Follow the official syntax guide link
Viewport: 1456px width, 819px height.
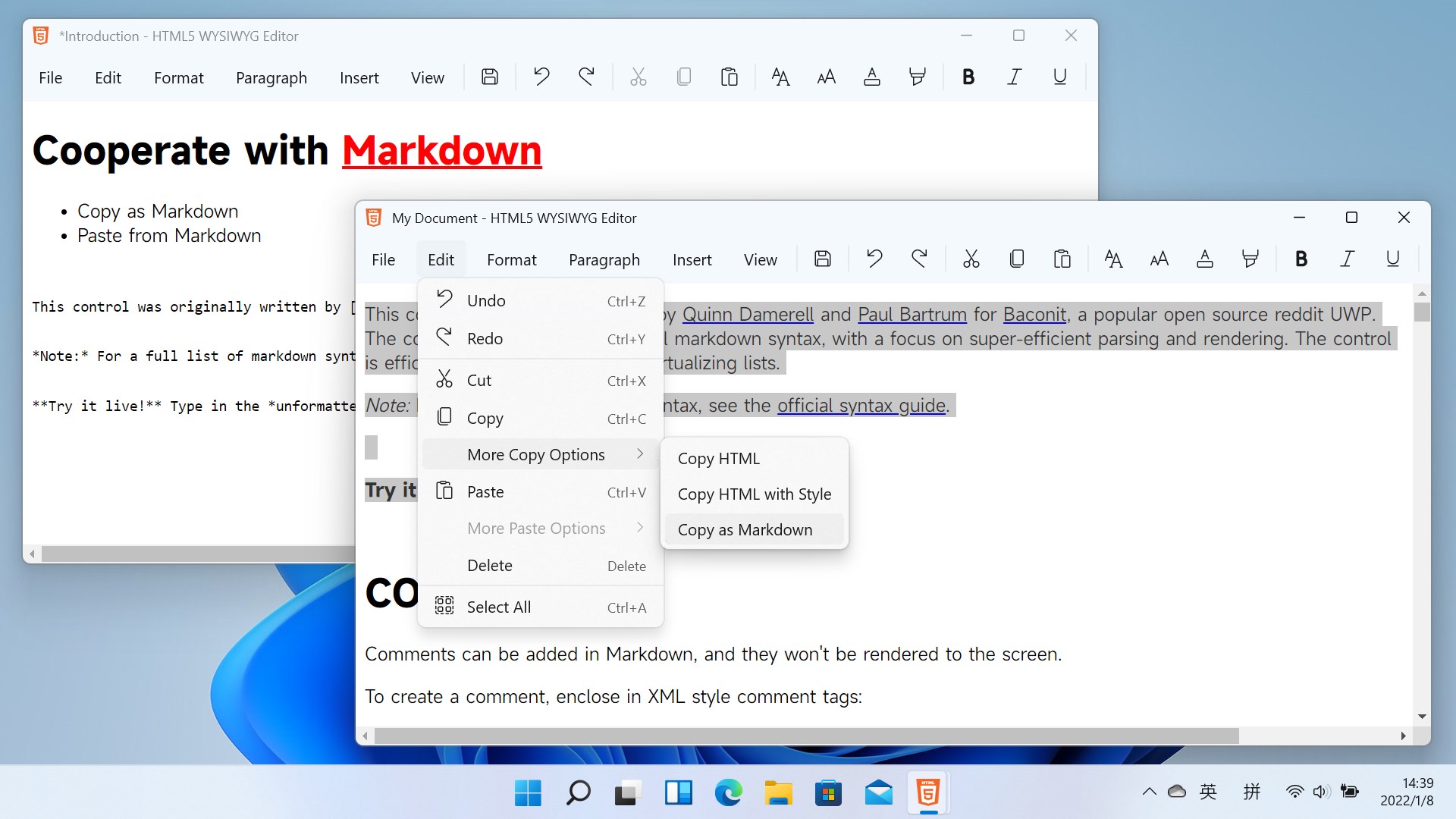click(x=861, y=406)
